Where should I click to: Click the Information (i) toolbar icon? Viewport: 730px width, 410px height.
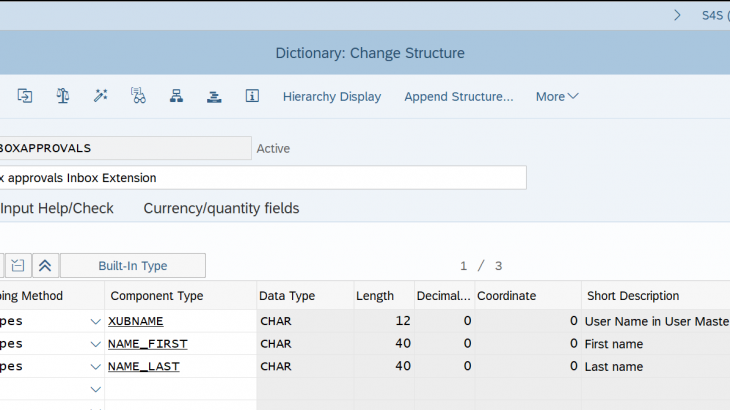252,96
